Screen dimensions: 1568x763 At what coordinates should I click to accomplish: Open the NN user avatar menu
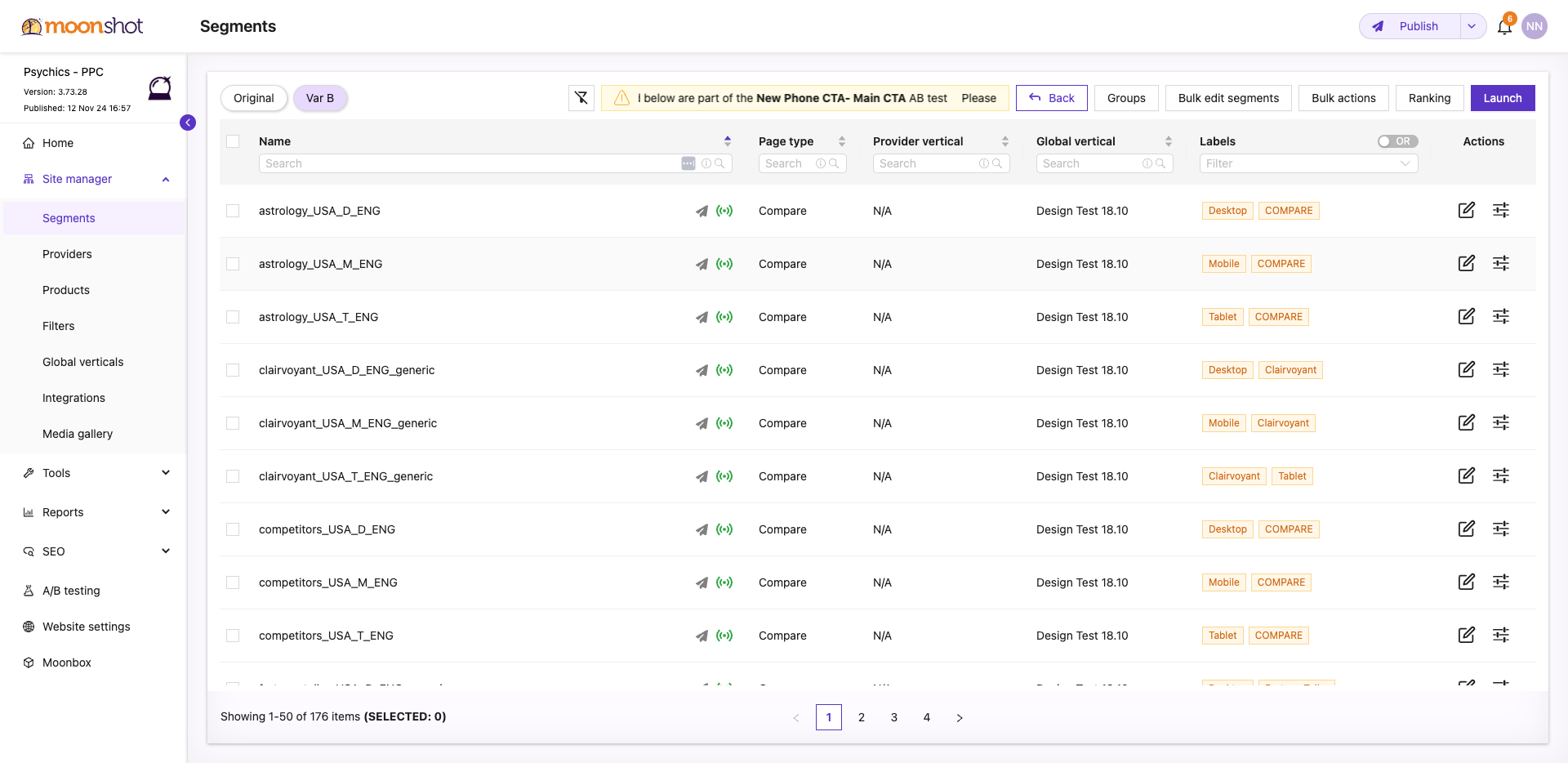coord(1535,26)
